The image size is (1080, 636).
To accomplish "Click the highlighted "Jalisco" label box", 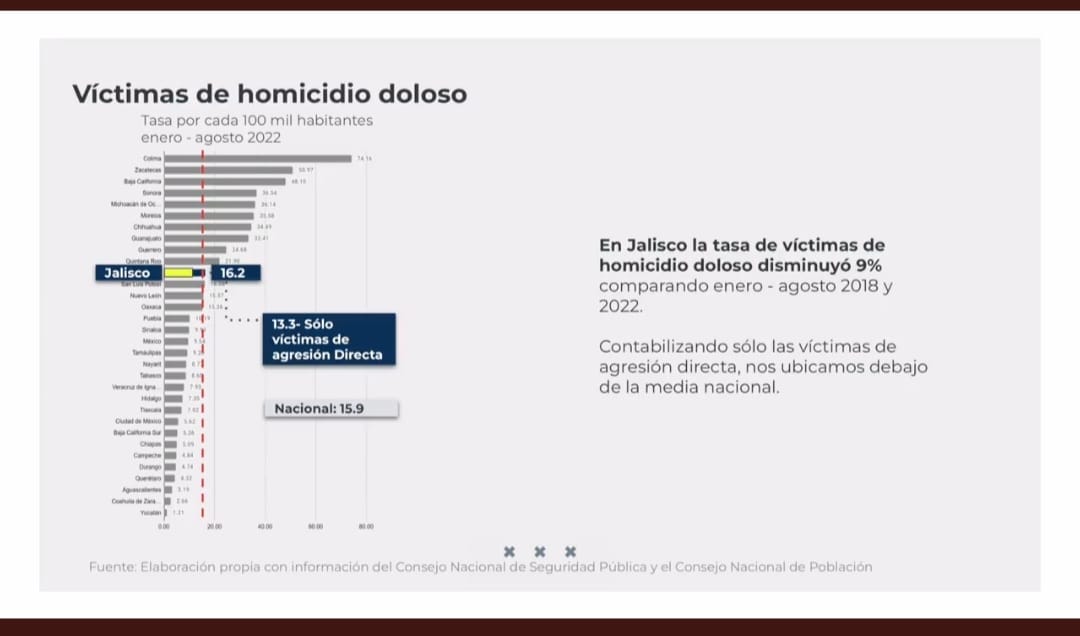I will (128, 273).
